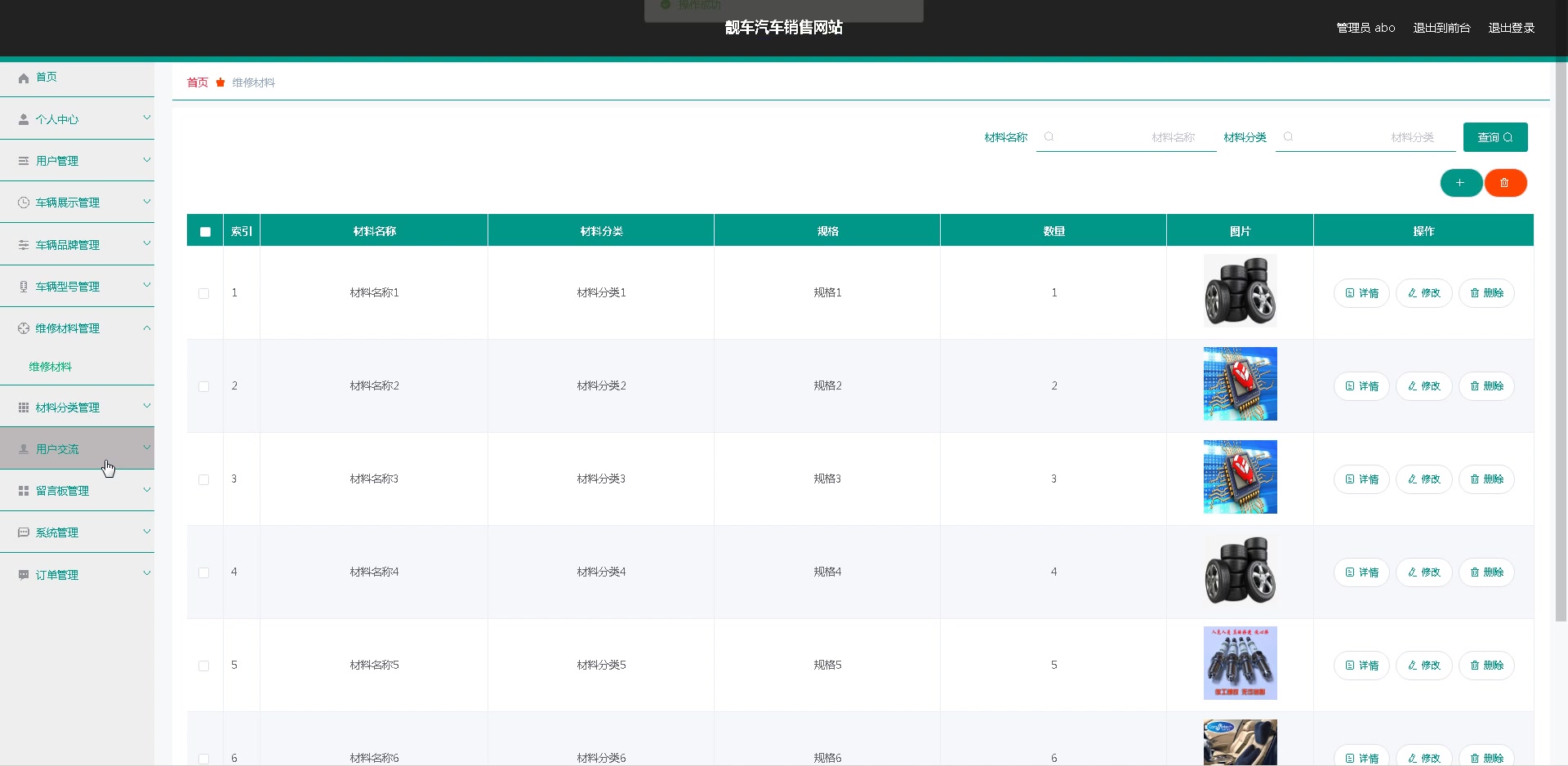Image resolution: width=1568 pixels, height=766 pixels.
Task: Toggle the select-all checkbox in table header
Action: (205, 232)
